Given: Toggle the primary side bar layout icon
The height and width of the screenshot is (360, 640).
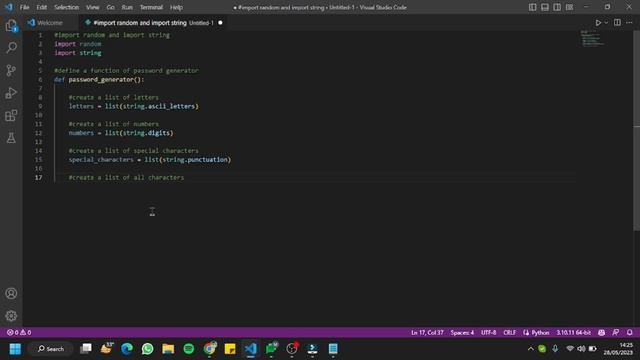Looking at the screenshot, I should tap(533, 7).
